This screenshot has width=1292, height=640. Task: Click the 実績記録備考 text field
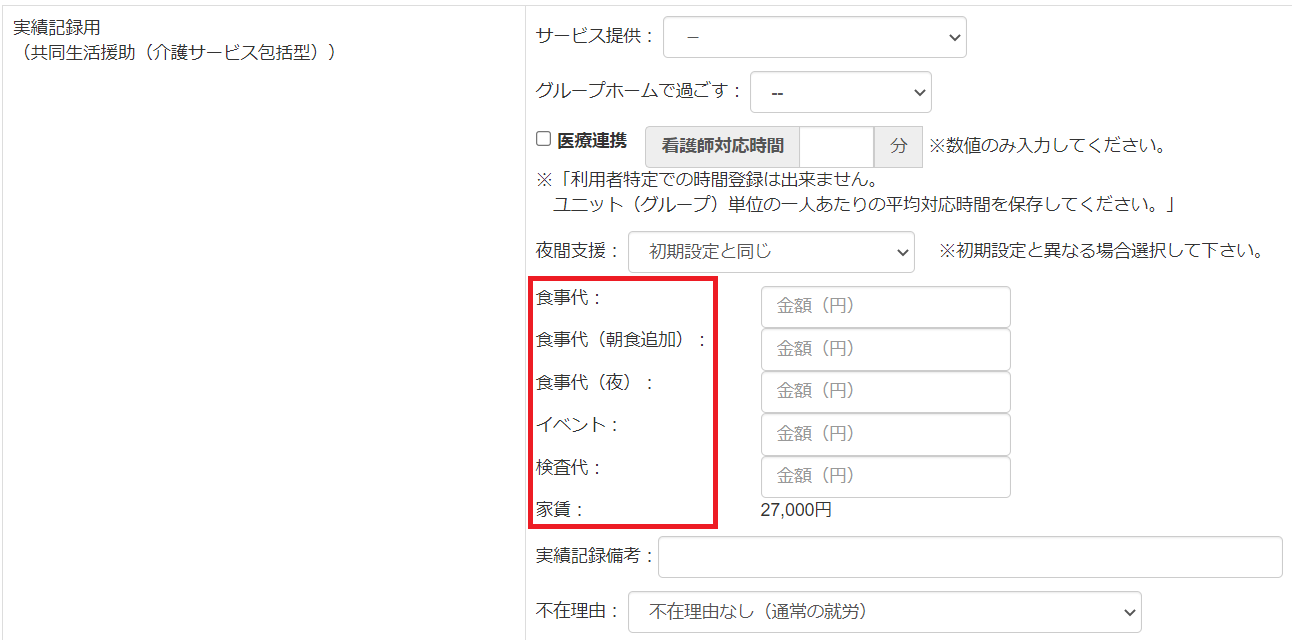969,557
